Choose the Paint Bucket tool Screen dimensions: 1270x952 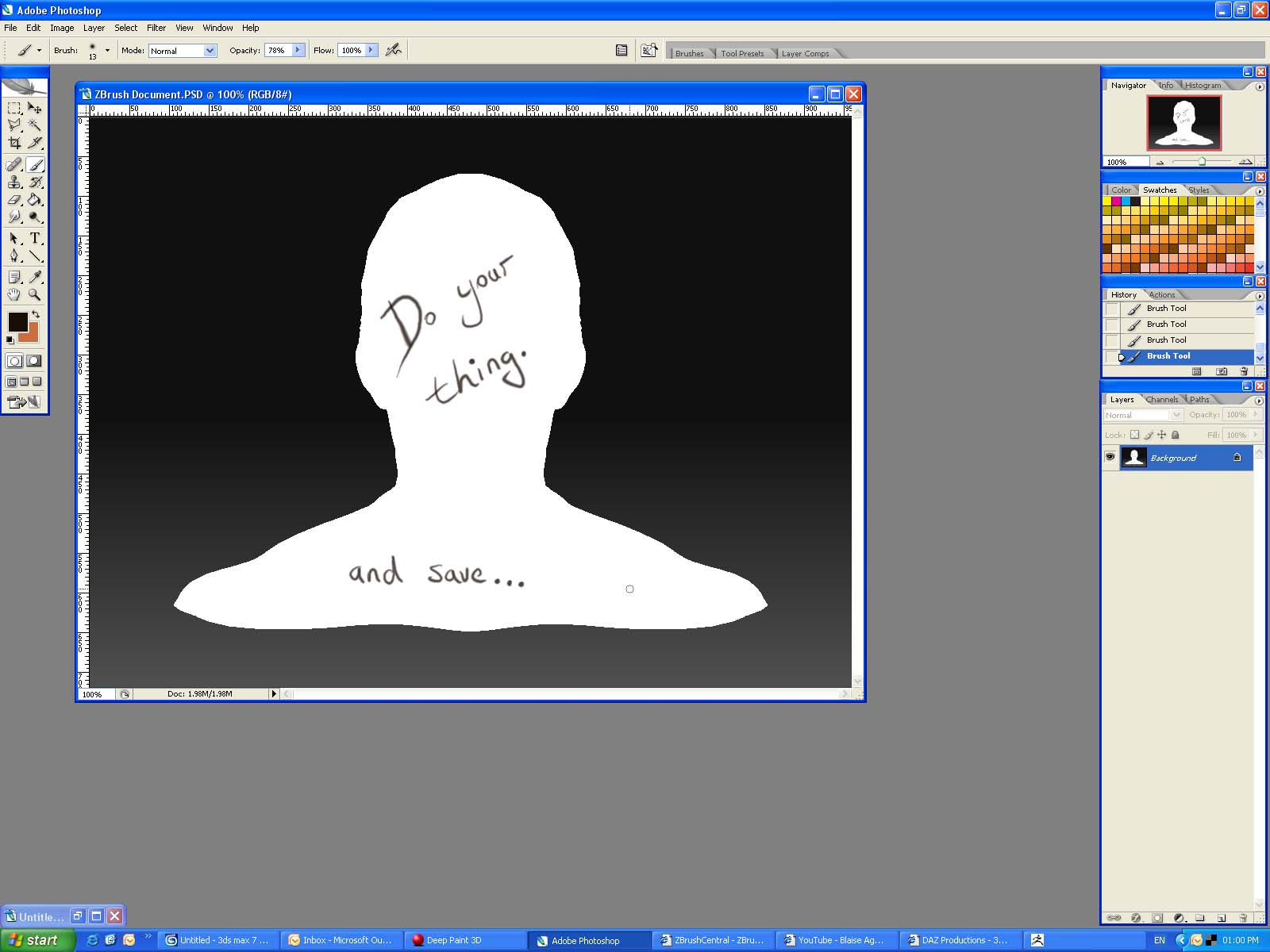coord(35,200)
